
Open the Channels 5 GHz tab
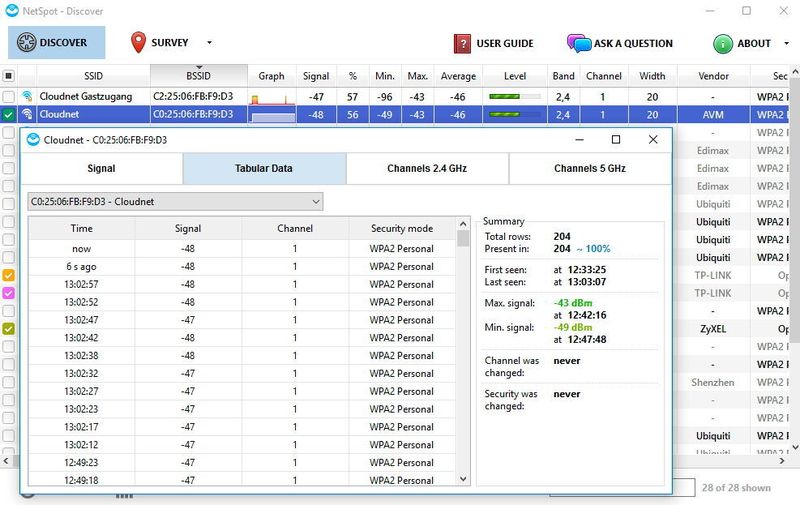[589, 169]
